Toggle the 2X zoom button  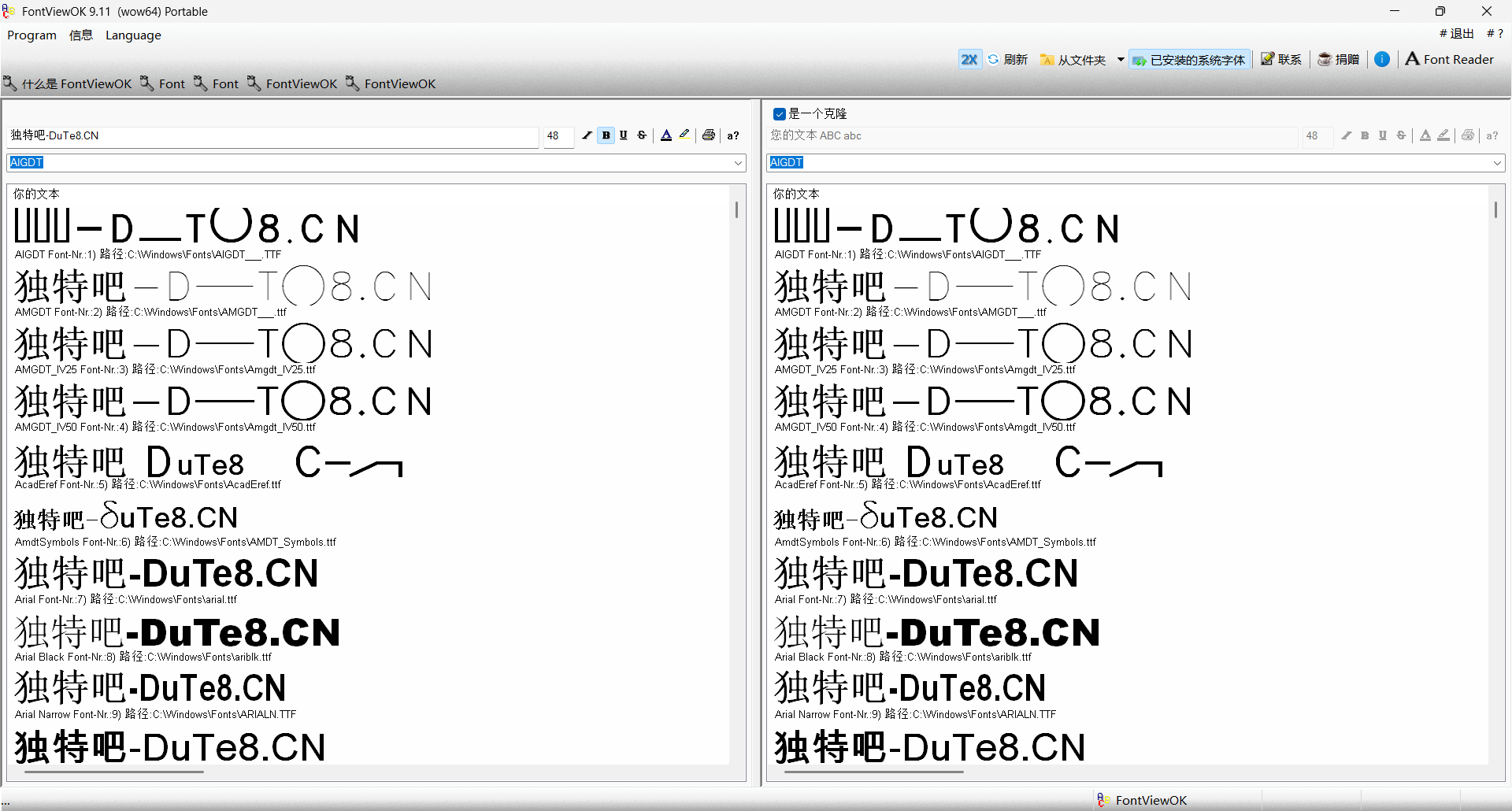[x=969, y=59]
